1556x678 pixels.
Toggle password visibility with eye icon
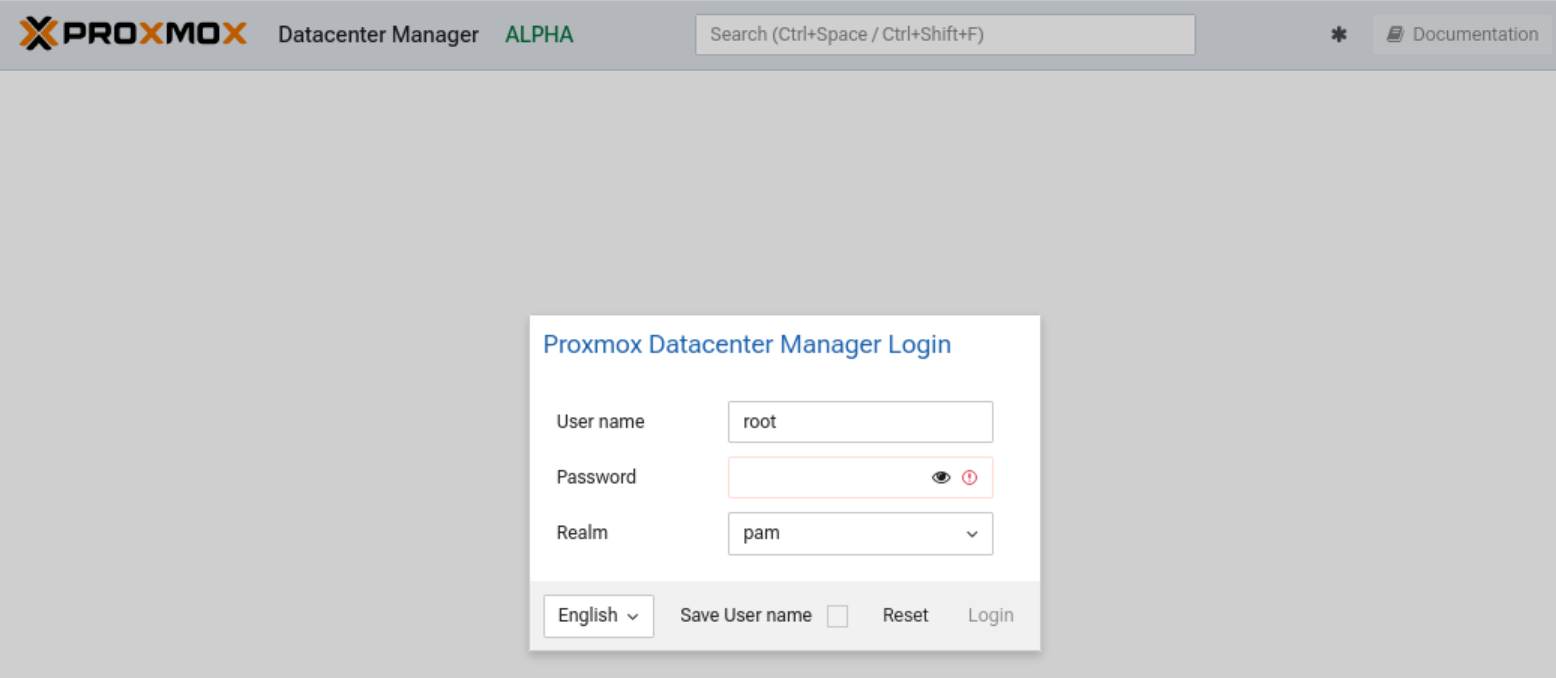pyautogui.click(x=941, y=478)
